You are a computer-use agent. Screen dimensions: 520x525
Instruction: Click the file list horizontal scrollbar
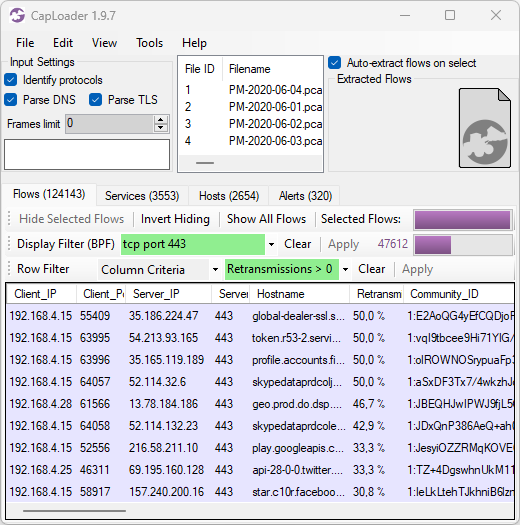(x=205, y=163)
